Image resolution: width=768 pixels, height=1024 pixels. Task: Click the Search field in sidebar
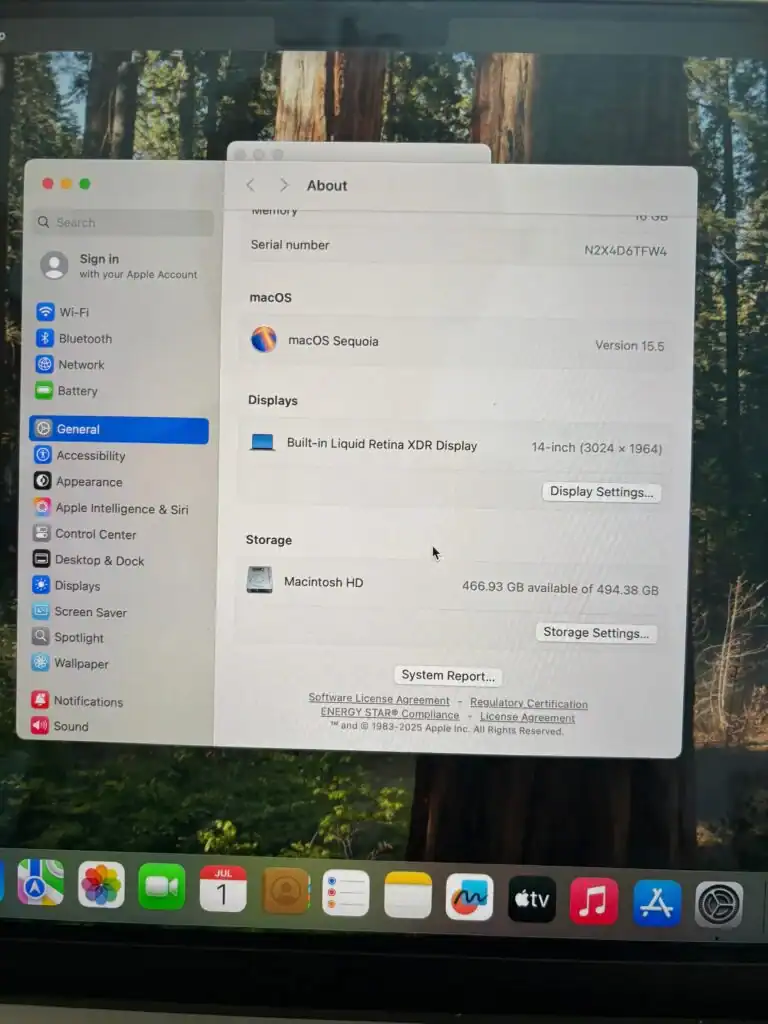coord(124,223)
